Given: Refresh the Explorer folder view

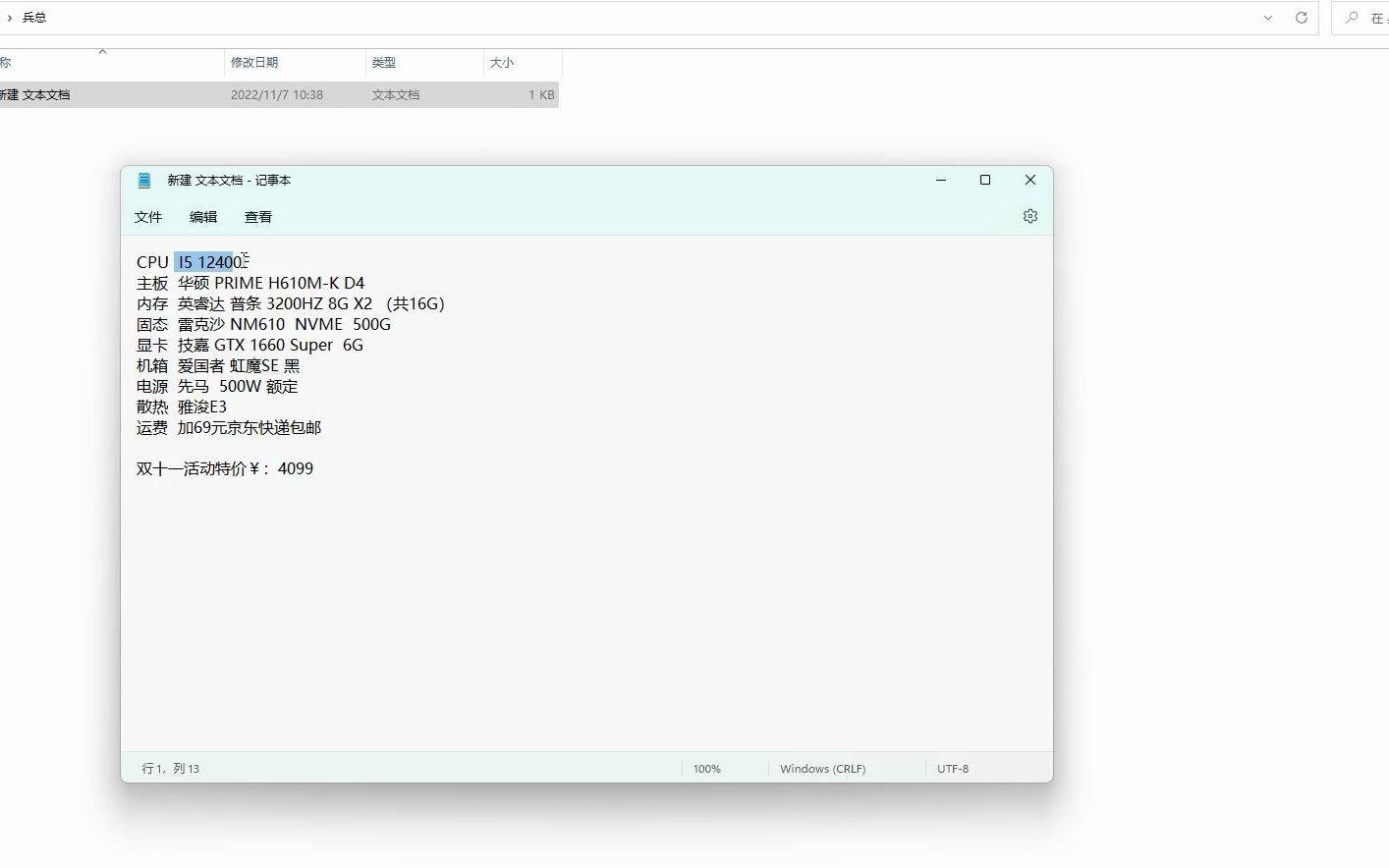Looking at the screenshot, I should pos(1302,18).
